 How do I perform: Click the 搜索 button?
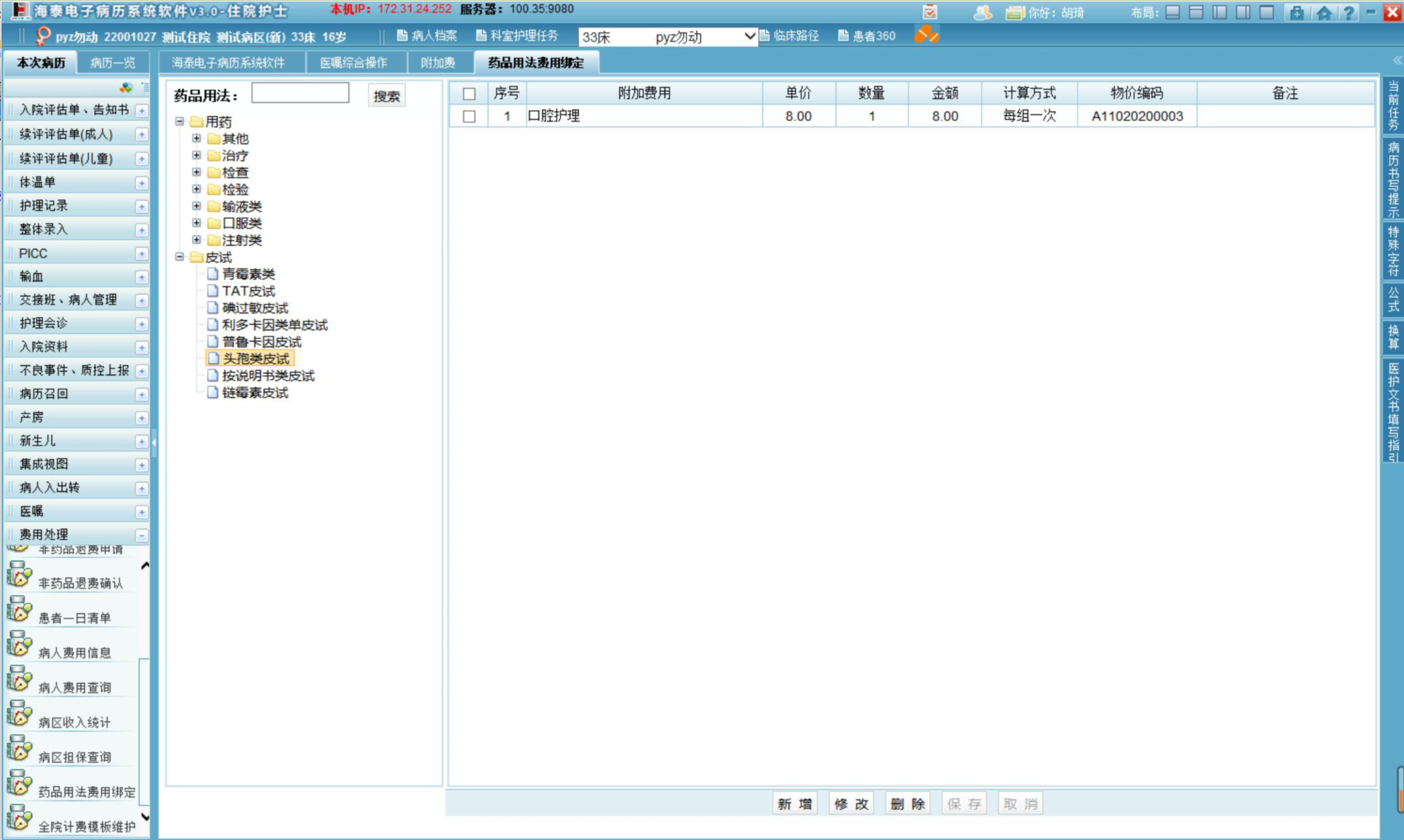tap(386, 96)
